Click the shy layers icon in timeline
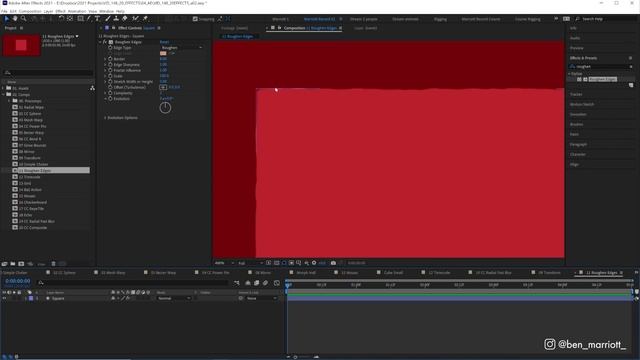Image resolution: width=640 pixels, height=360 pixels. 248,283
